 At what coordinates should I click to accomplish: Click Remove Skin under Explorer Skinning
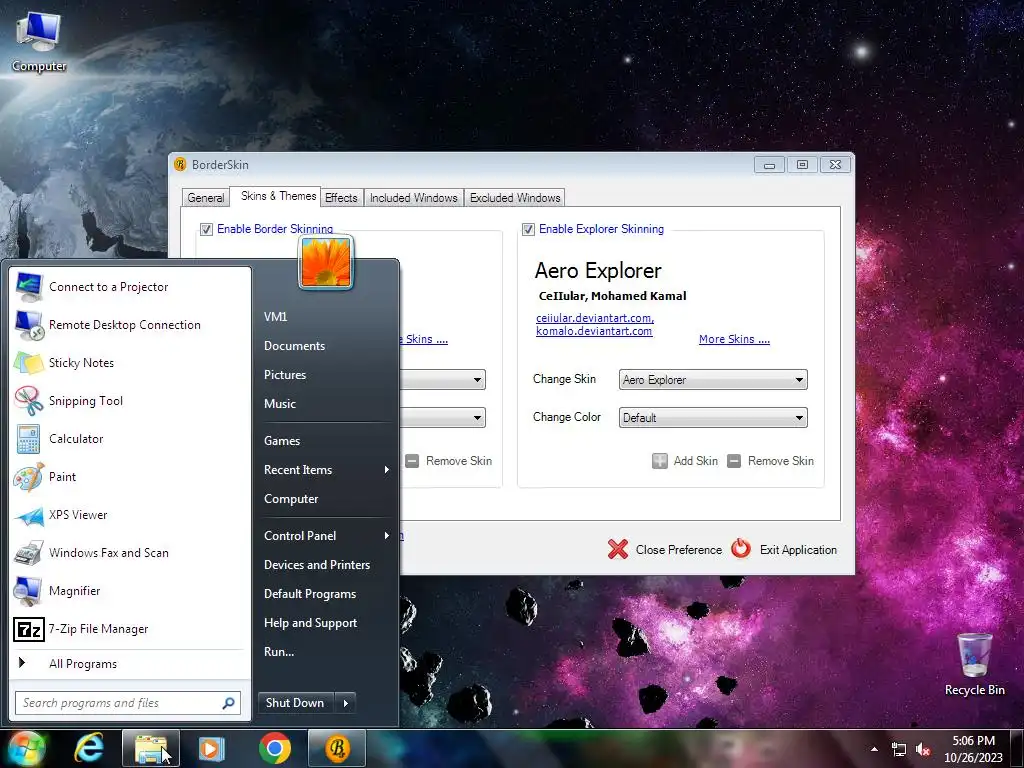click(x=771, y=461)
